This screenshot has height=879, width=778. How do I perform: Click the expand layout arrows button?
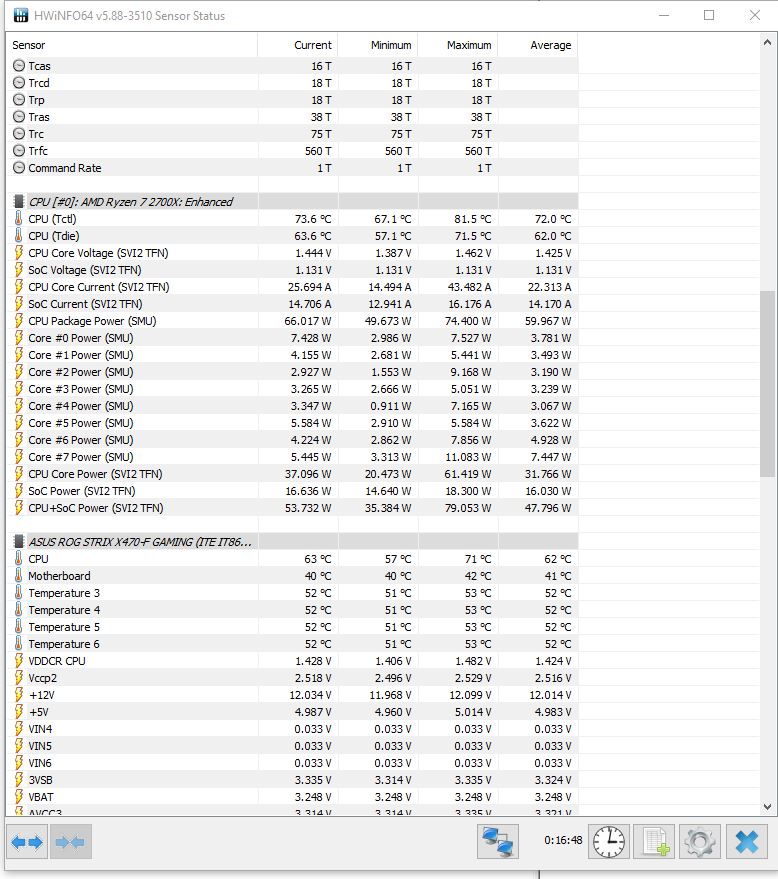point(27,841)
